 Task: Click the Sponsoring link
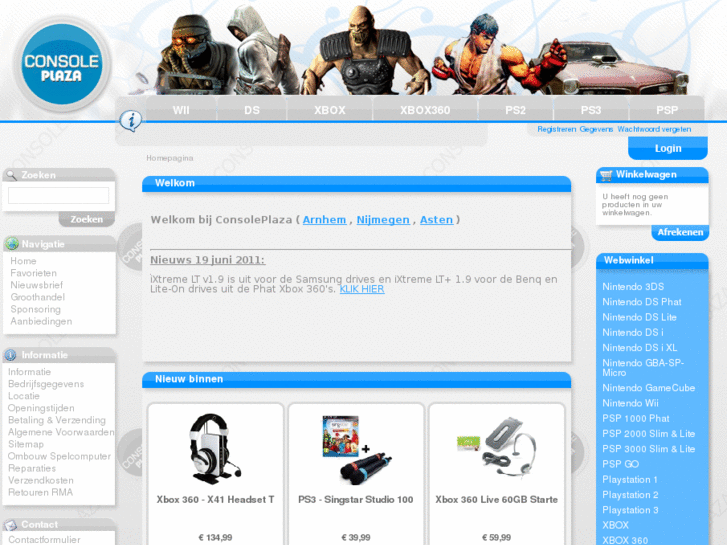coord(35,309)
